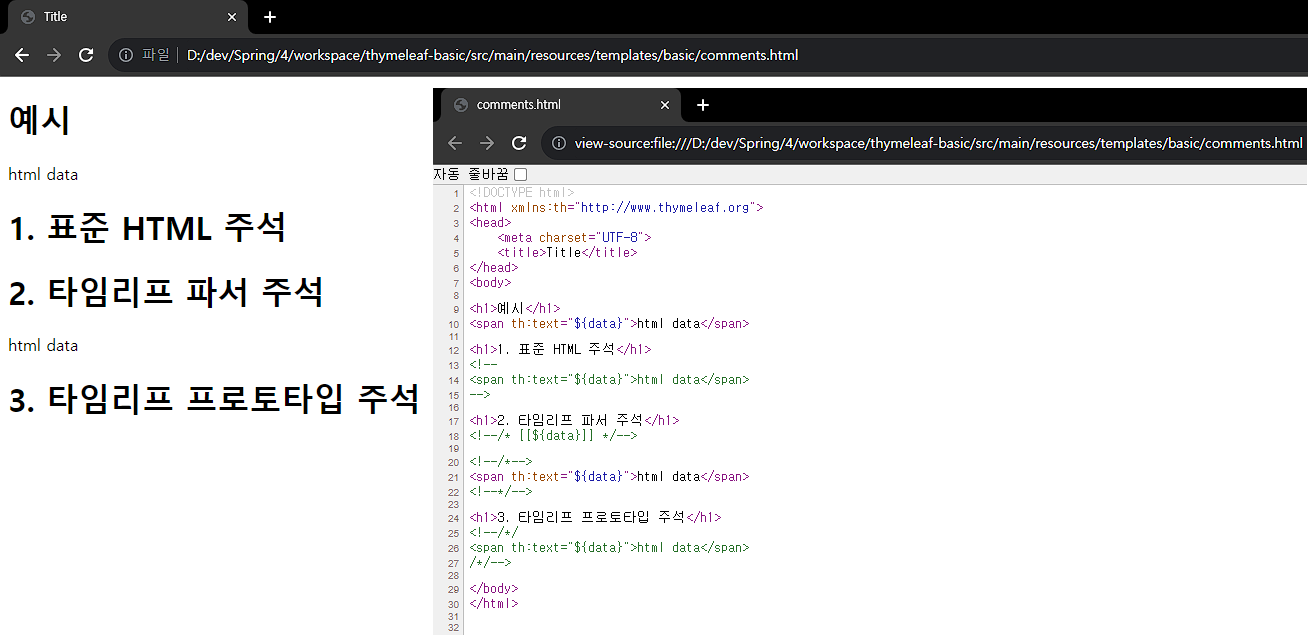Click <head> opening tag in source
Screen dimensions: 1308x635
tap(490, 223)
